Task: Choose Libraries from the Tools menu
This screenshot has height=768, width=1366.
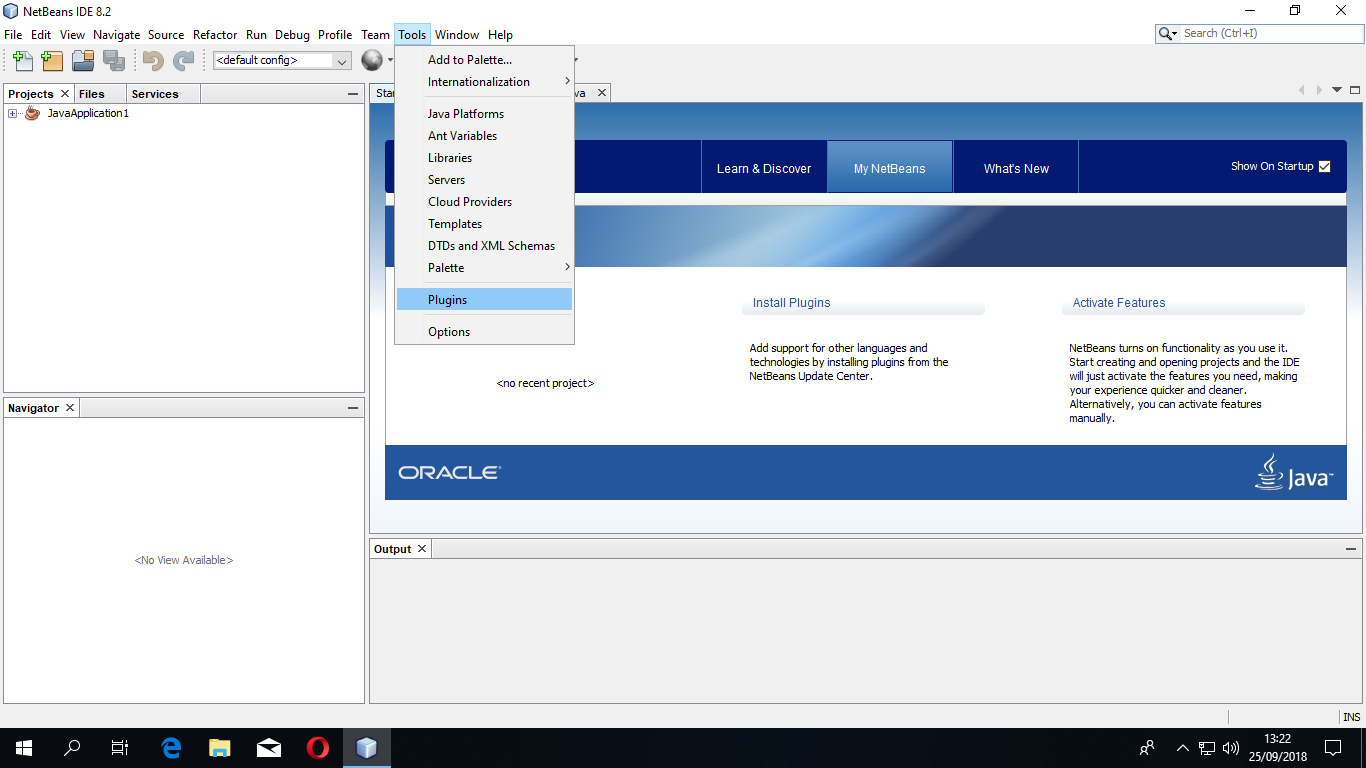Action: click(x=484, y=158)
